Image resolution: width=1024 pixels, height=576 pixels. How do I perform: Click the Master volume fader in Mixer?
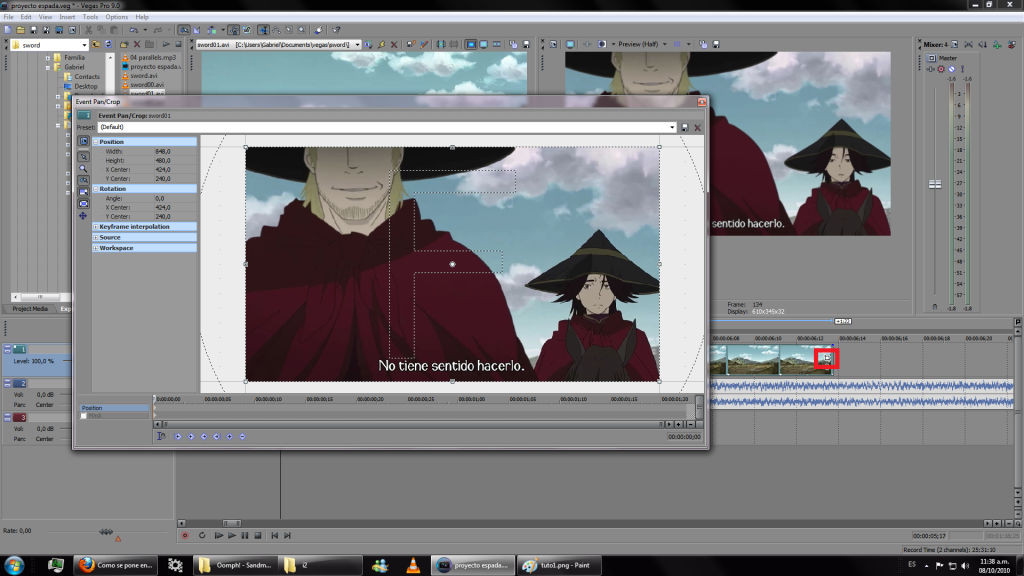tap(935, 185)
